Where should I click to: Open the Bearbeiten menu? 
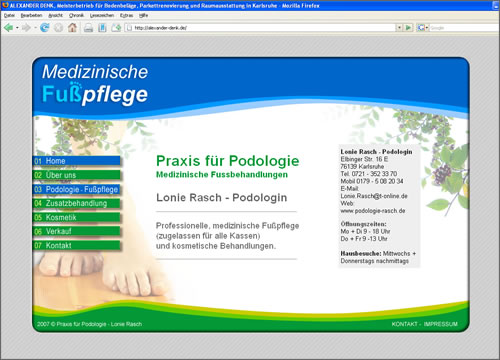tap(31, 15)
